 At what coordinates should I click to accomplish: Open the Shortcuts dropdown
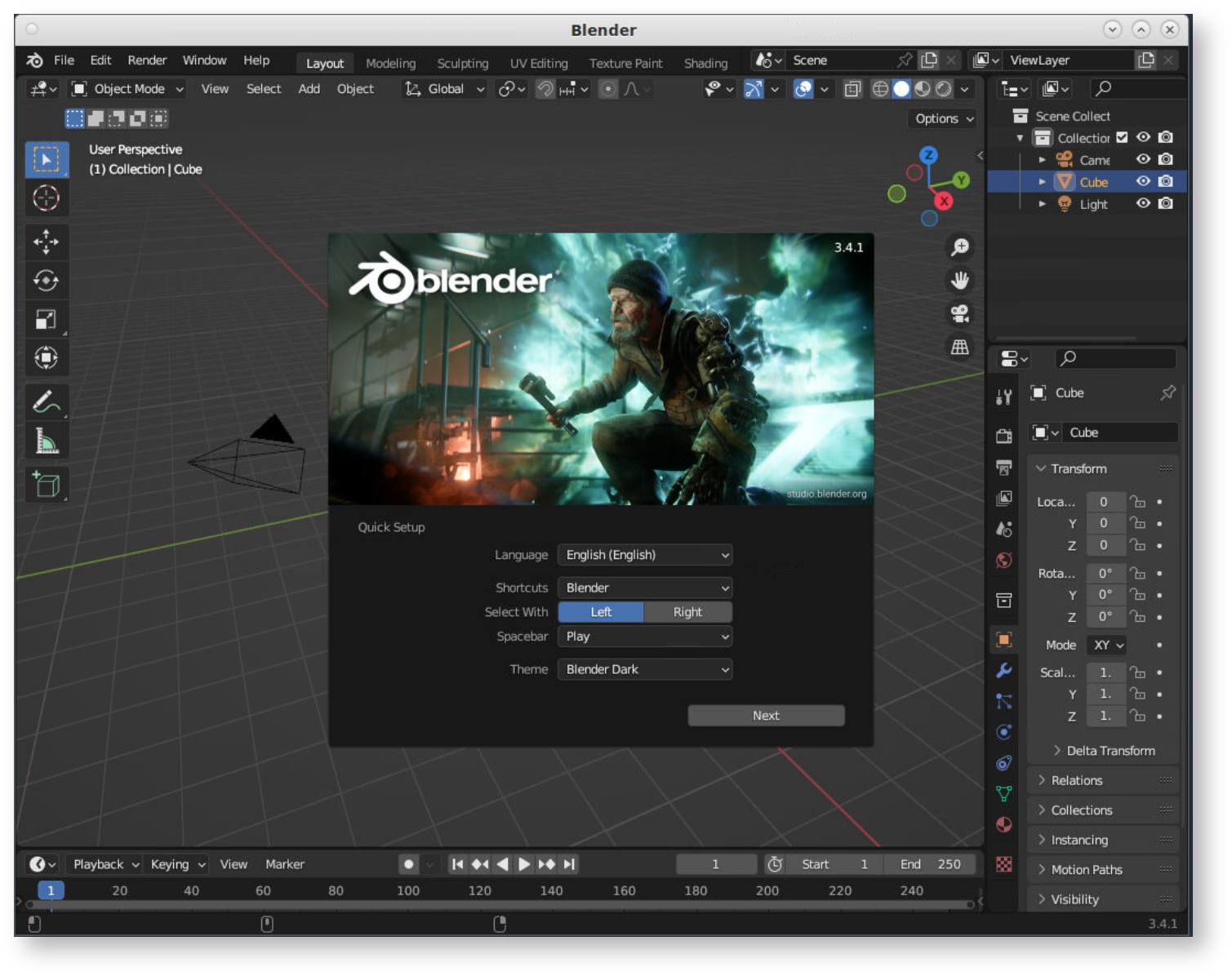(645, 588)
